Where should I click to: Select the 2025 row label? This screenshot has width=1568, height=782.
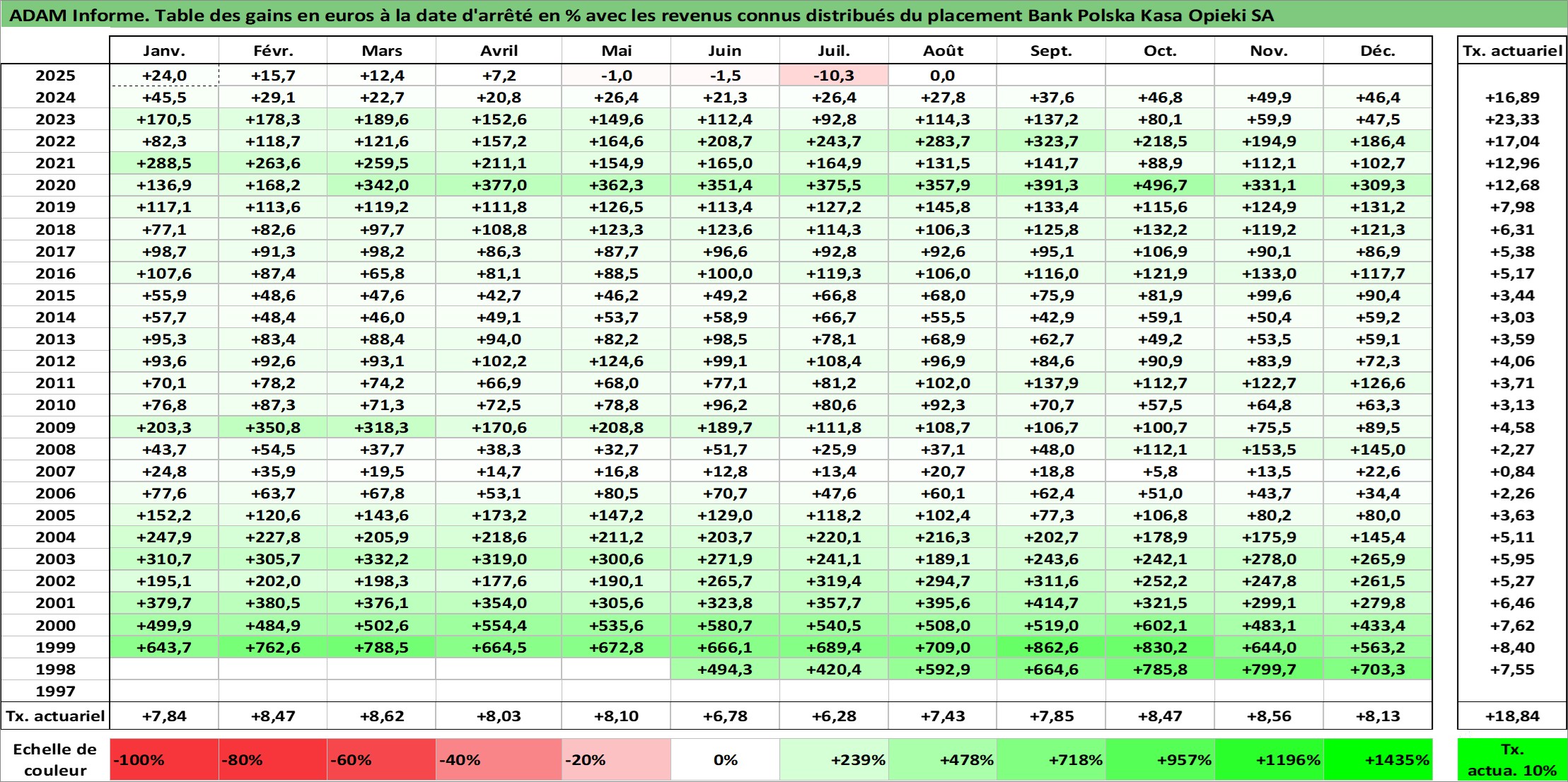[55, 75]
